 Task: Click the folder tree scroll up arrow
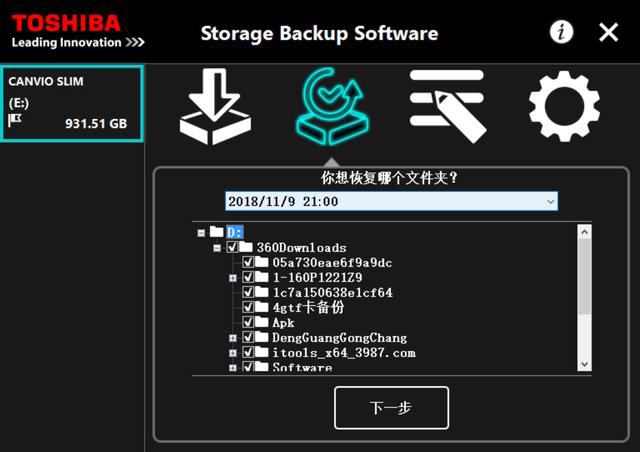584,232
